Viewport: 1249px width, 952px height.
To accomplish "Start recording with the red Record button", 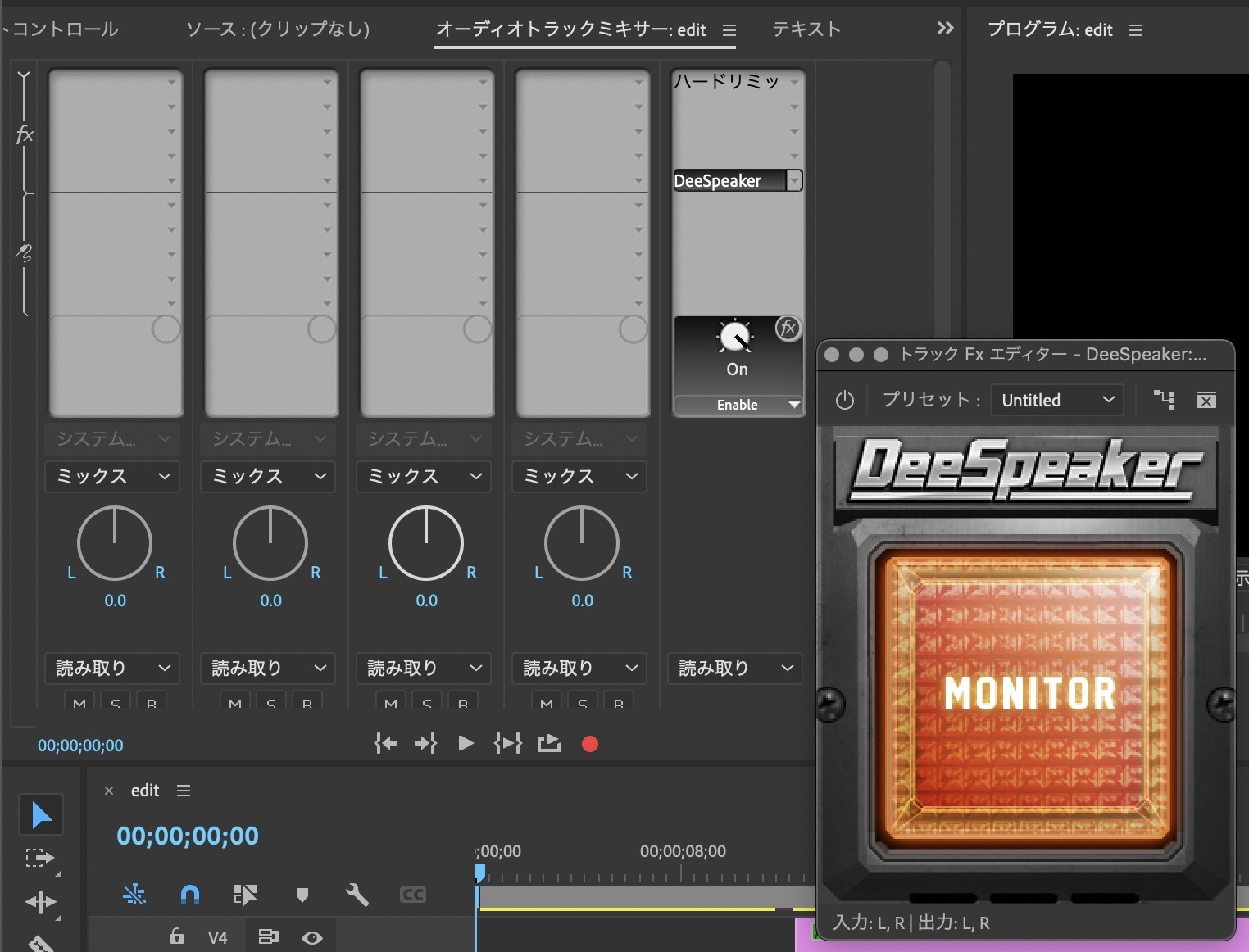I will [590, 744].
